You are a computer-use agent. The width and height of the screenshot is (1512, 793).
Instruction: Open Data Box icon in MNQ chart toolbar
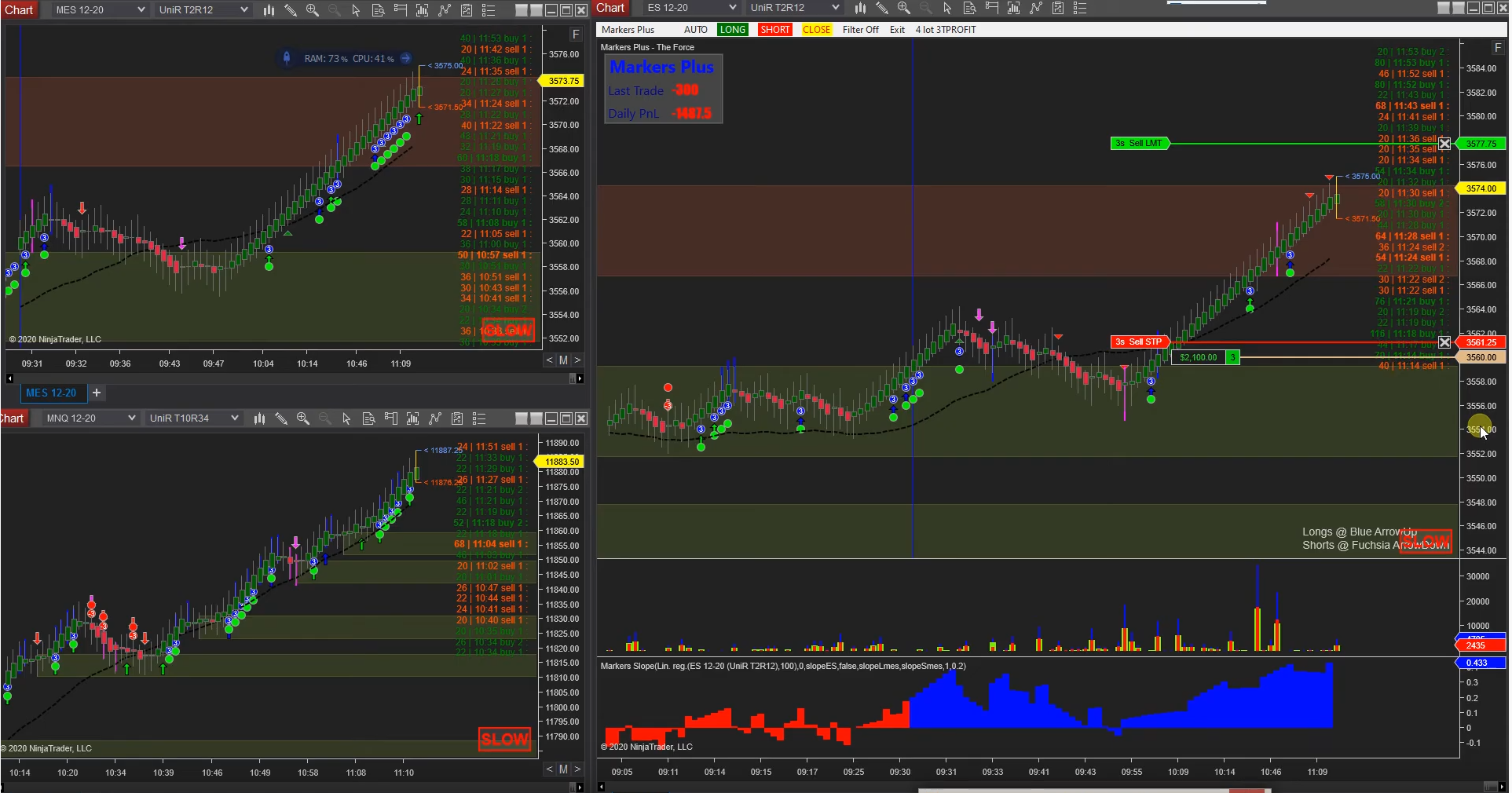[368, 418]
